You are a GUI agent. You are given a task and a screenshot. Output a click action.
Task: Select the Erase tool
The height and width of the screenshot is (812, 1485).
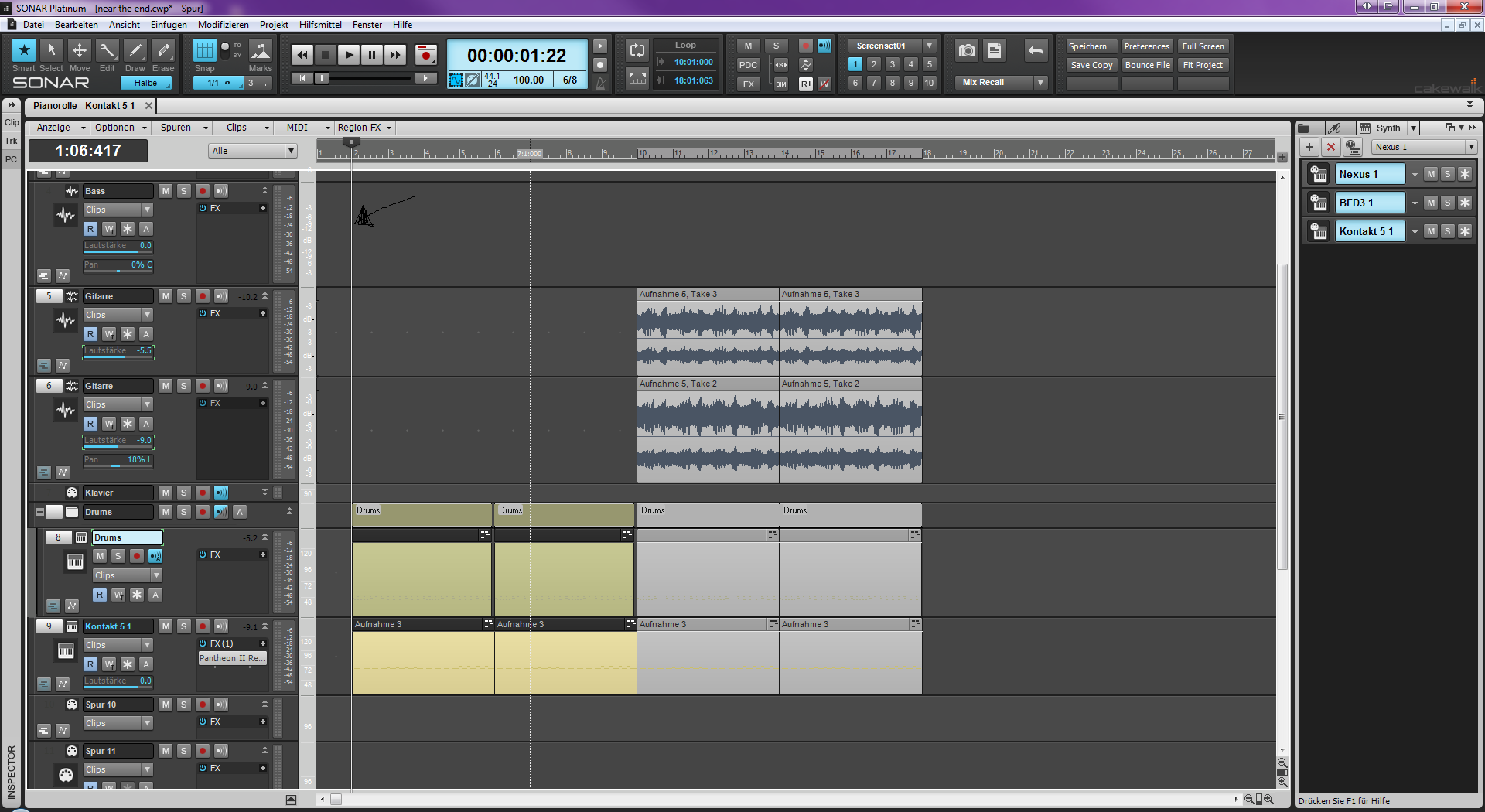(x=162, y=51)
